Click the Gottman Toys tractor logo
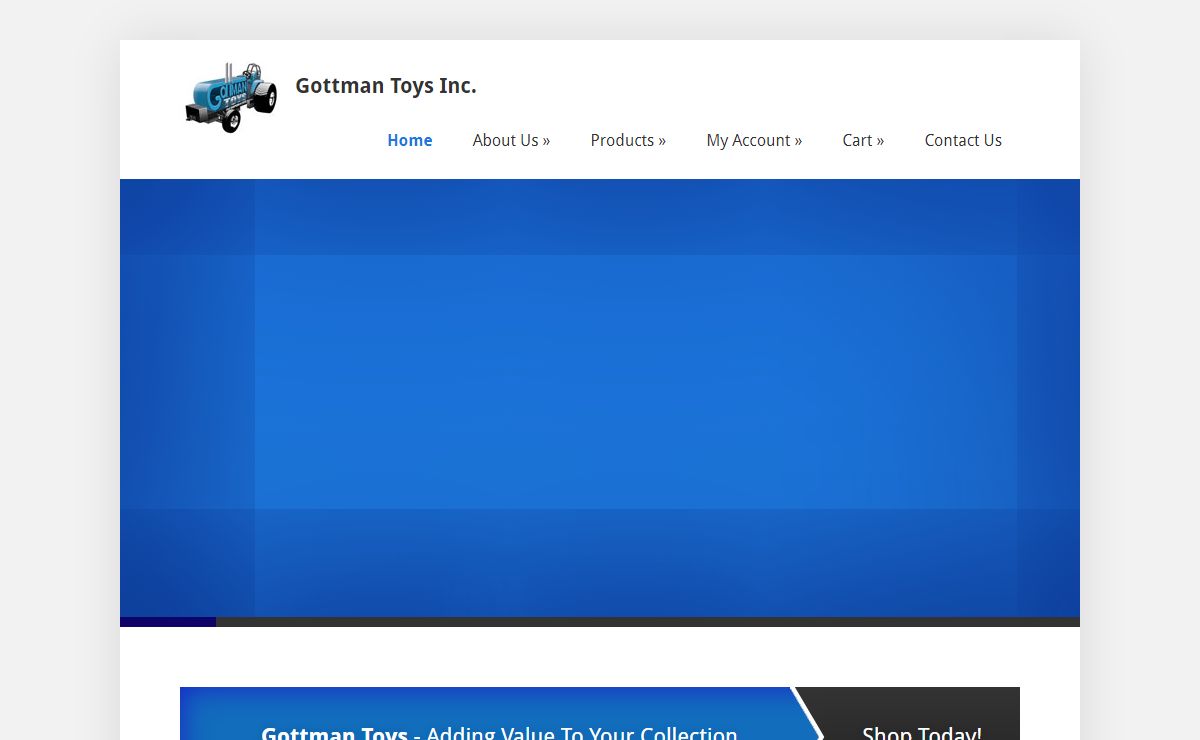This screenshot has height=740, width=1200. point(231,97)
